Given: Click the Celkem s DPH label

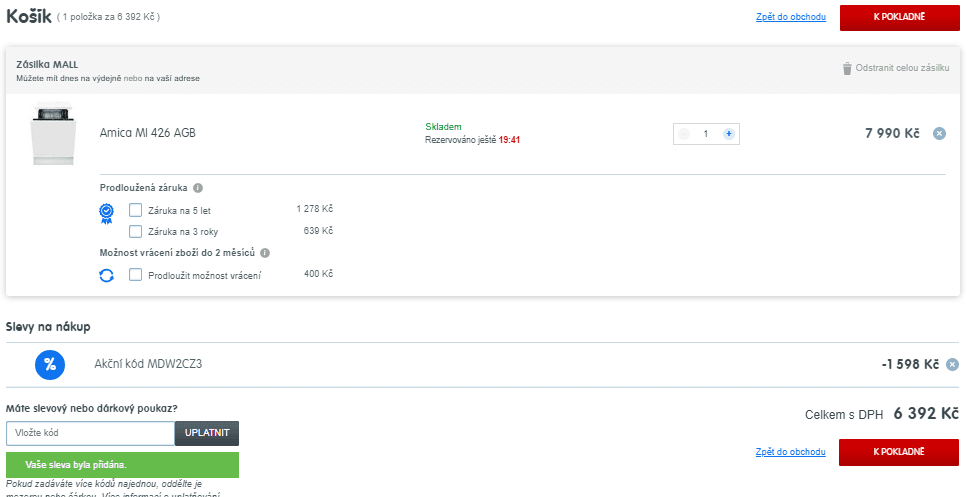Looking at the screenshot, I should tap(844, 415).
